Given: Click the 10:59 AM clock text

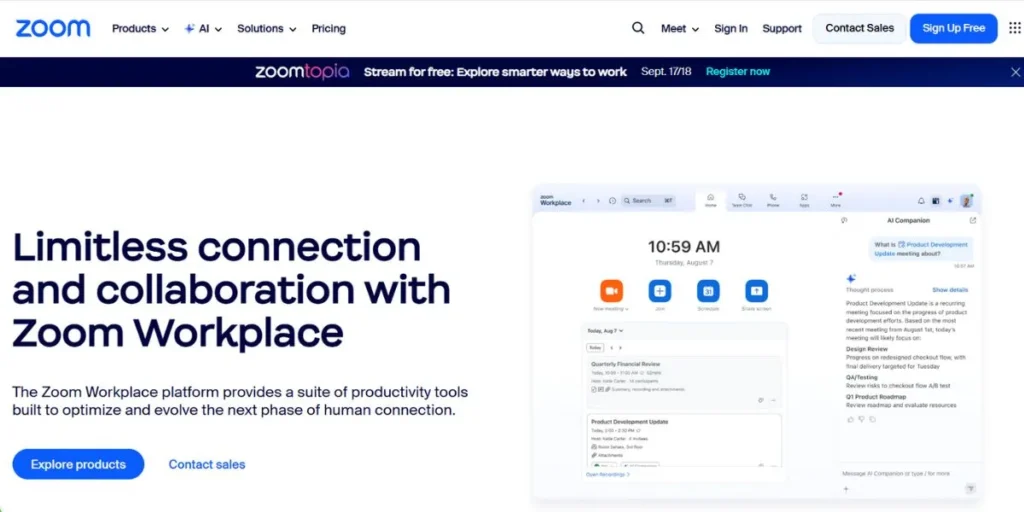Looking at the screenshot, I should point(684,247).
